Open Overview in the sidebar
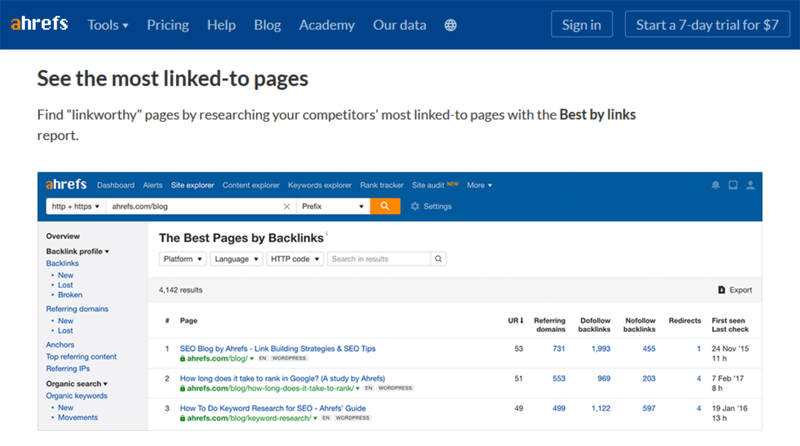 63,236
